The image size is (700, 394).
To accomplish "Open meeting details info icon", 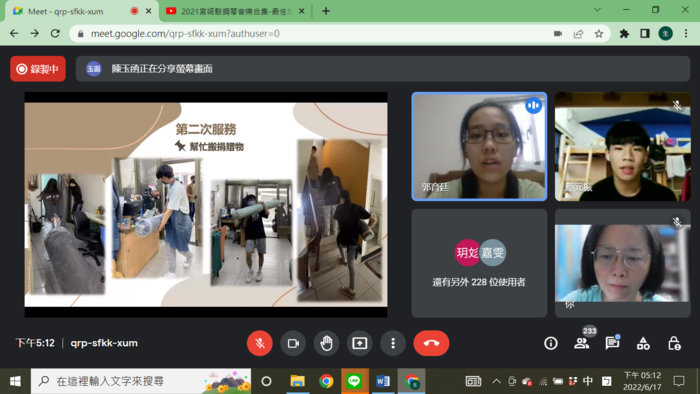I will pyautogui.click(x=550, y=343).
